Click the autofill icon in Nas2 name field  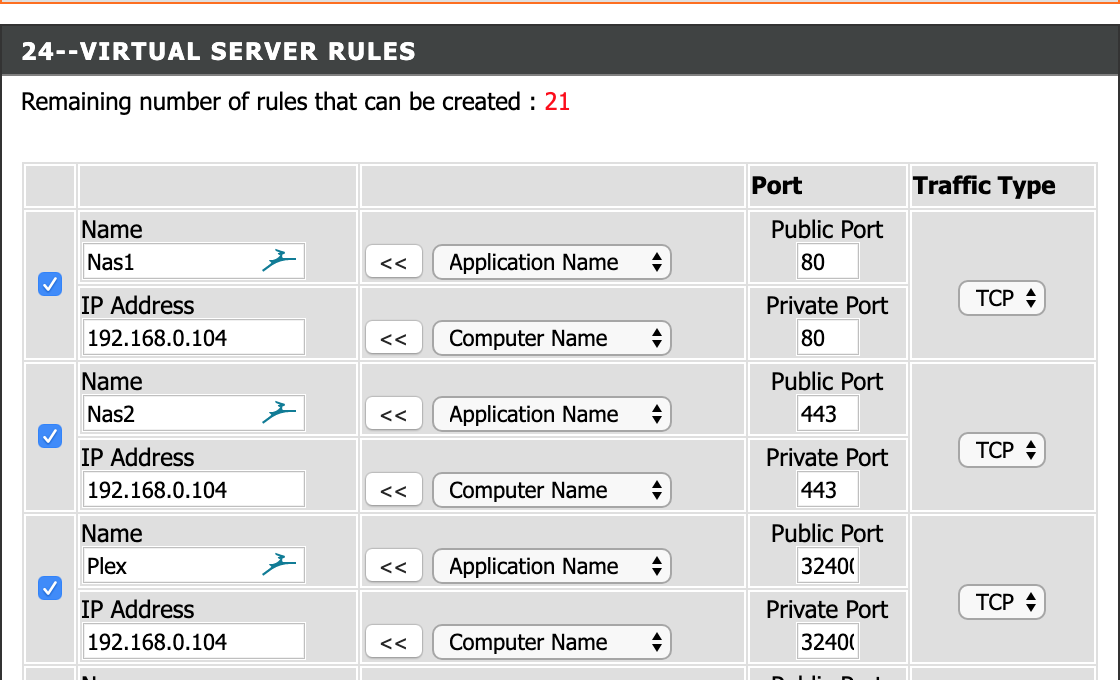(279, 414)
